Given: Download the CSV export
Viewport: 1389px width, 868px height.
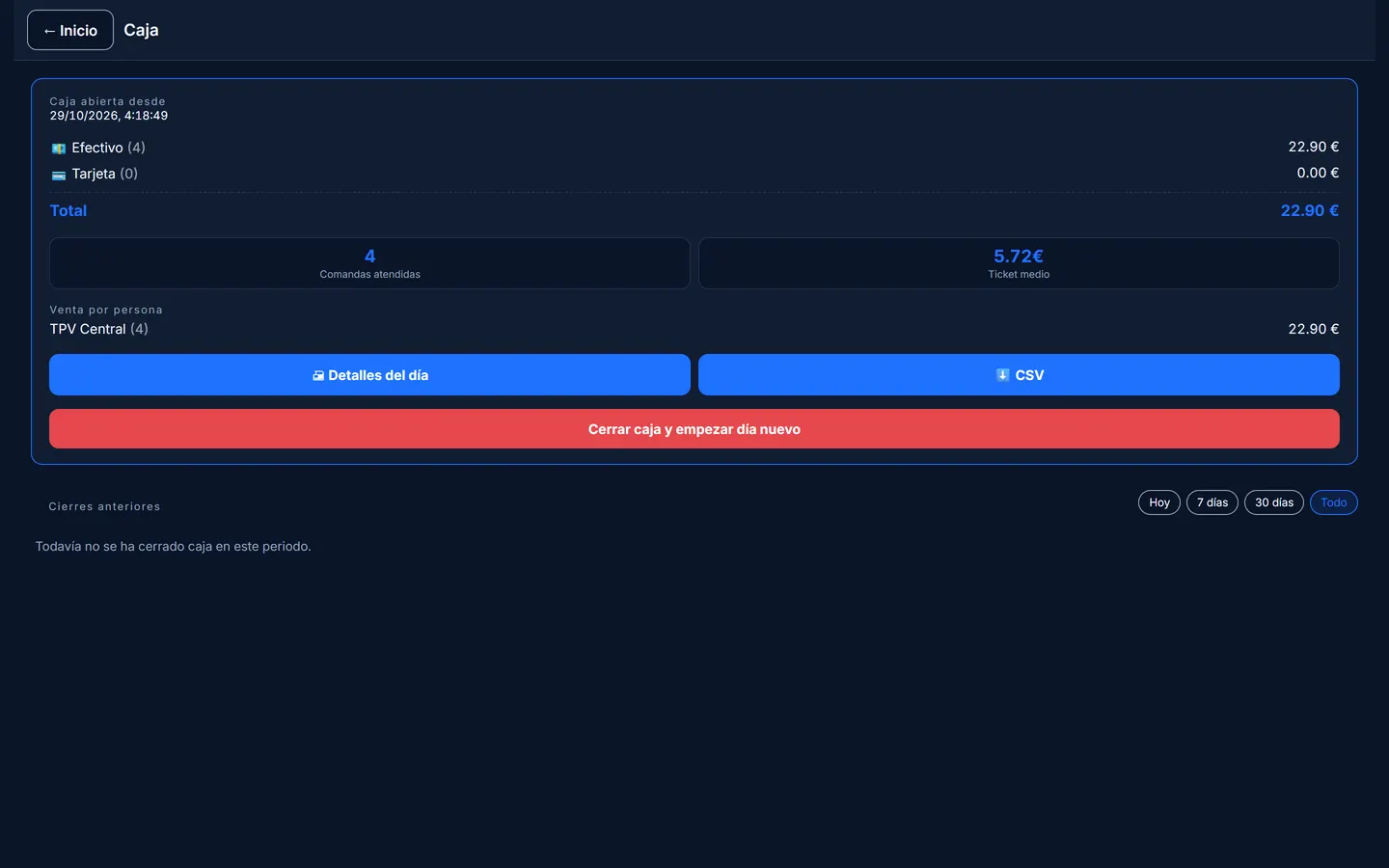Looking at the screenshot, I should (1019, 375).
